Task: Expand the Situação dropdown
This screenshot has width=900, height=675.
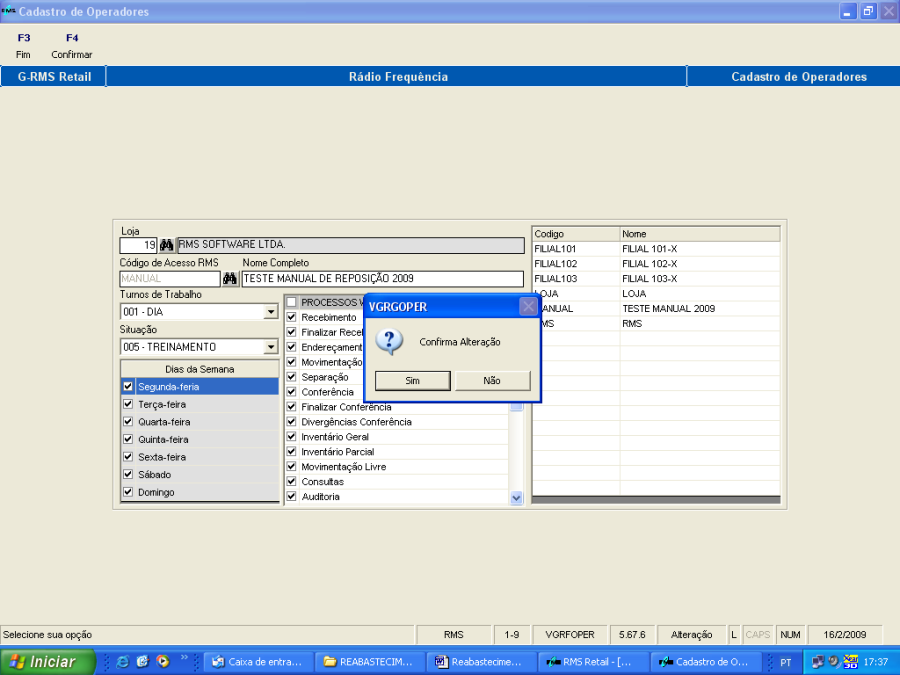Action: [x=271, y=347]
